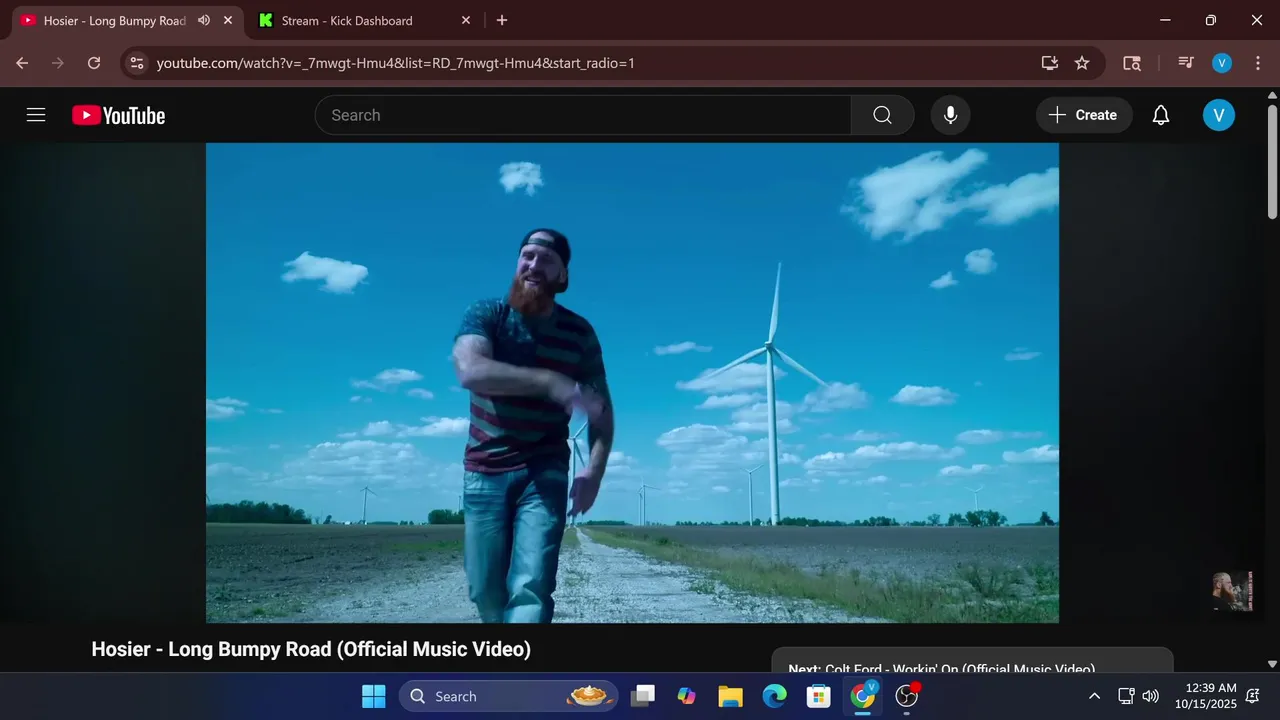This screenshot has width=1280, height=720.
Task: Go to YouTube home via logo
Action: point(118,115)
